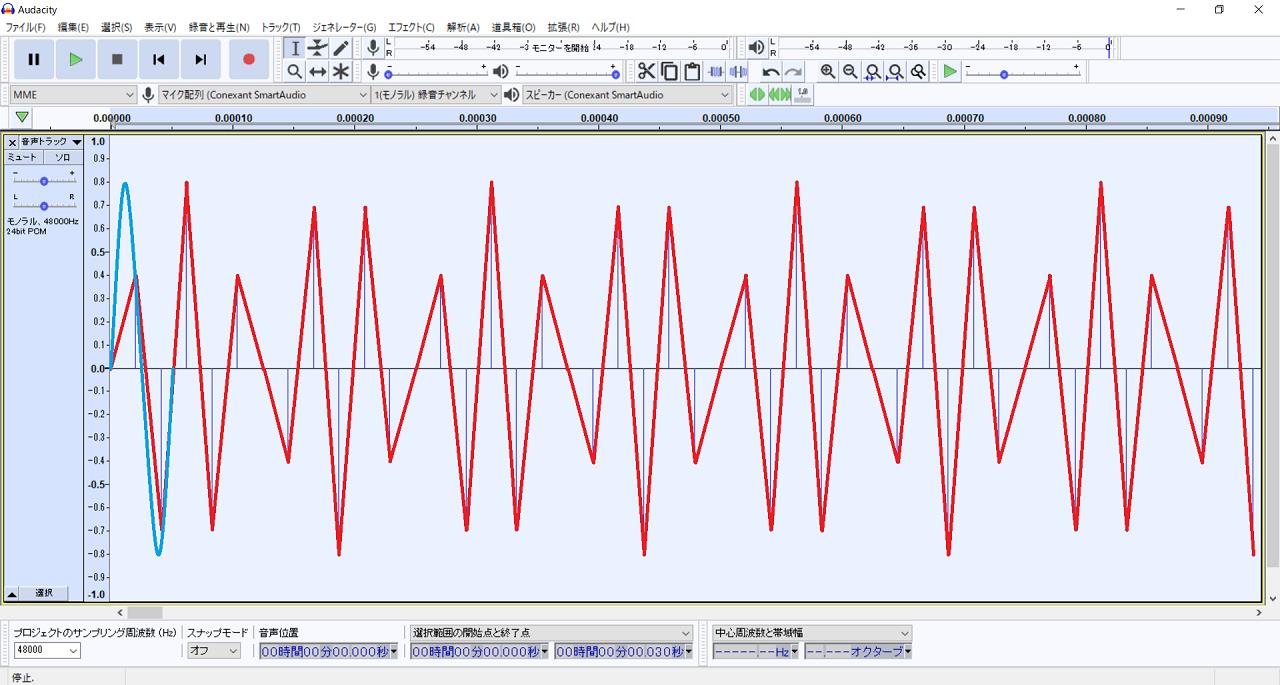1280x685 pixels.
Task: Click the Zoom Toggle icon
Action: [918, 71]
